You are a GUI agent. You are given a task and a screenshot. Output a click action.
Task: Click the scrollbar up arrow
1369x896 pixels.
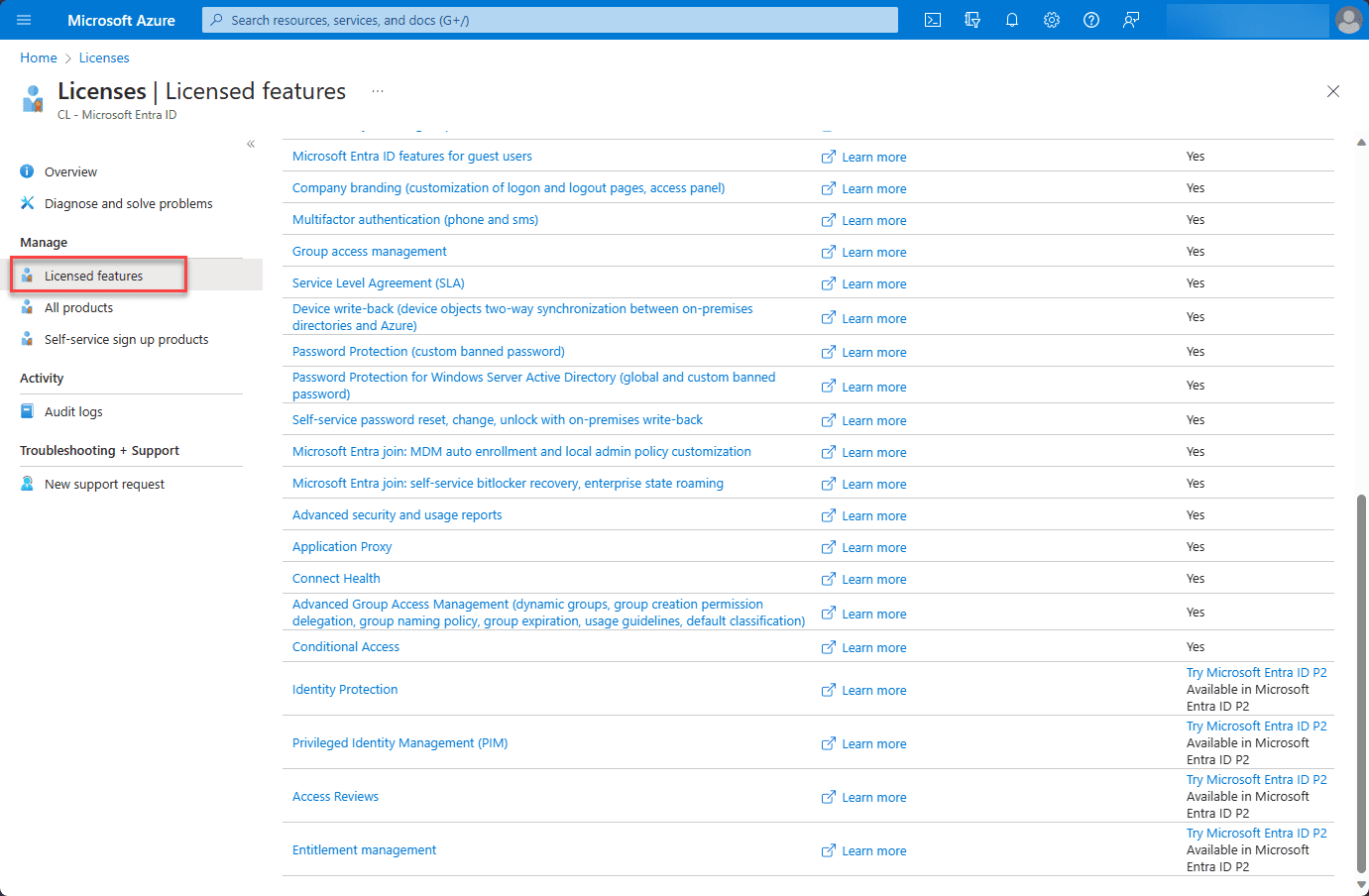1362,143
